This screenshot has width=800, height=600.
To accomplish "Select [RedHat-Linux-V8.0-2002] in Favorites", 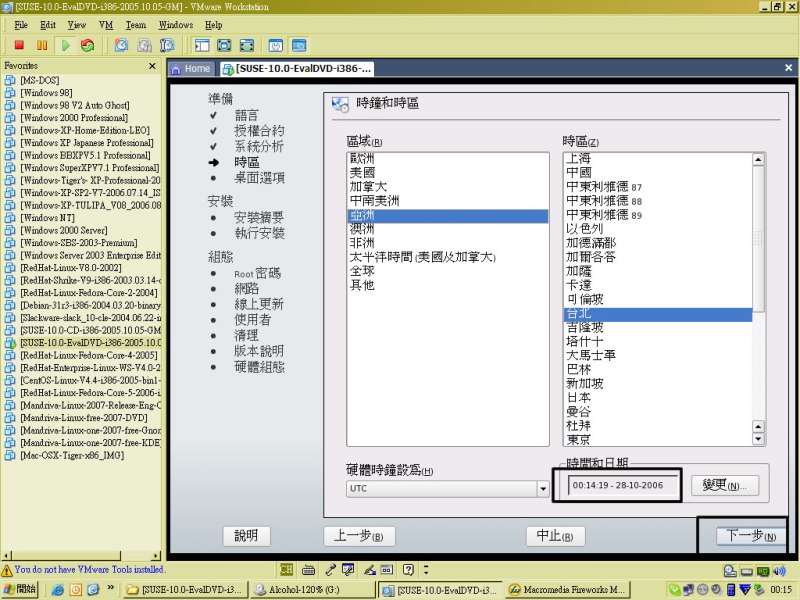I will point(70,268).
